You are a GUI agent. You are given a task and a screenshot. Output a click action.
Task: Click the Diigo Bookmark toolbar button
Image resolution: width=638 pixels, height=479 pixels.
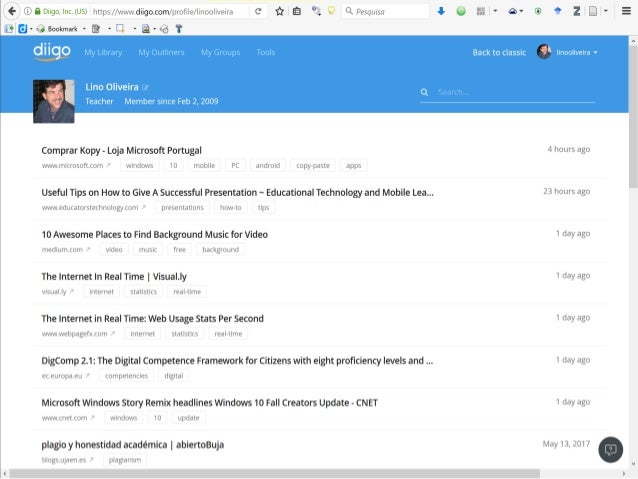coord(57,28)
